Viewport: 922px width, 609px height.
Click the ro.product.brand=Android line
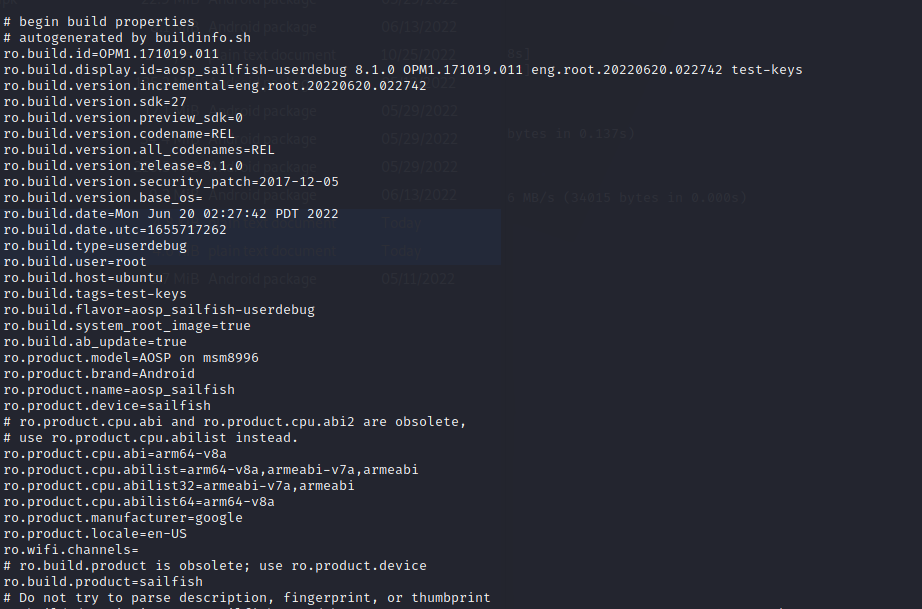[x=99, y=373]
